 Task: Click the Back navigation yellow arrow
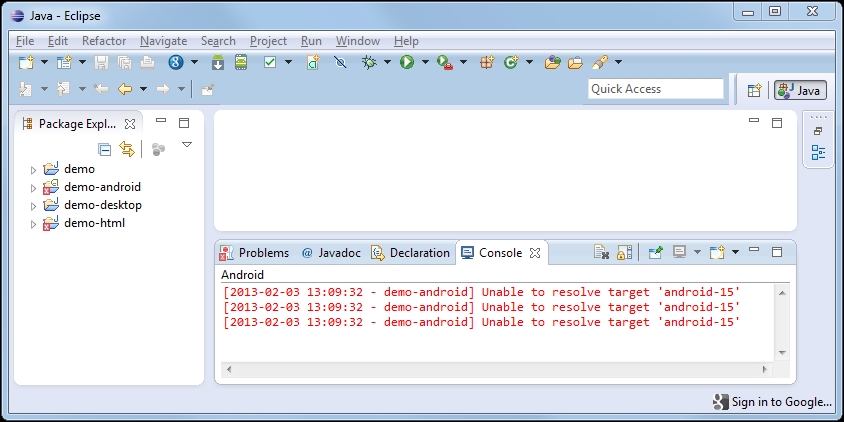coord(125,89)
